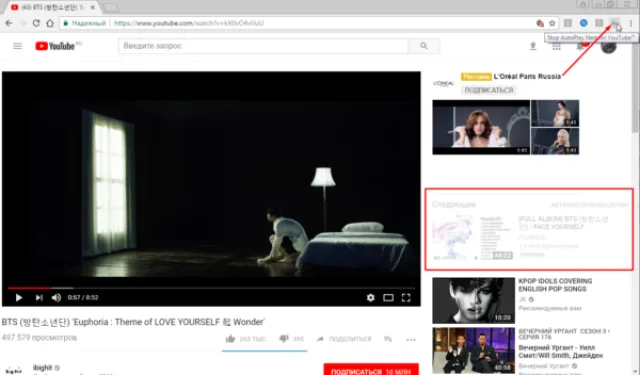The image size is (640, 375).
Task: Skip to next video
Action: [39, 297]
